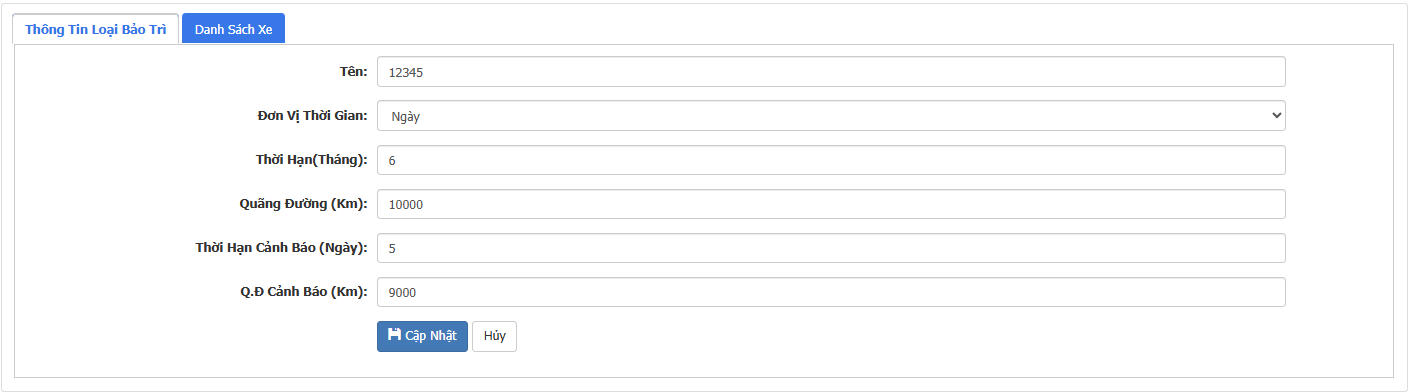Click the Thời Hạn(Tháng) input with value 6
1417x392 pixels.
[x=831, y=160]
